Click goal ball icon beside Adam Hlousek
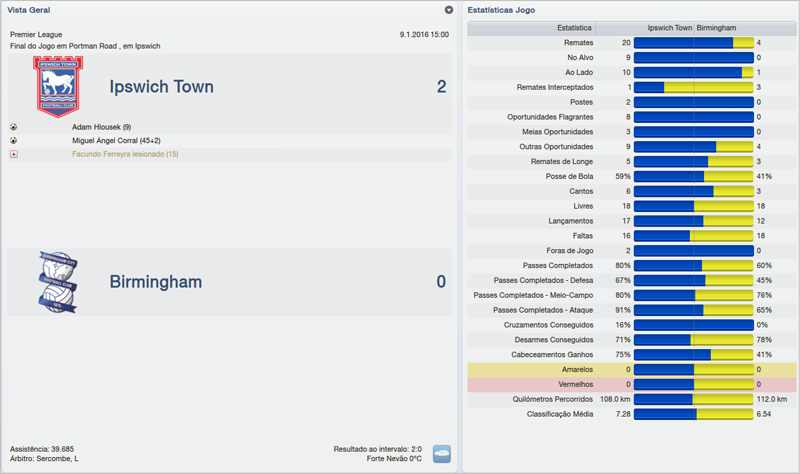Viewport: 800px width, 474px height. pyautogui.click(x=14, y=128)
